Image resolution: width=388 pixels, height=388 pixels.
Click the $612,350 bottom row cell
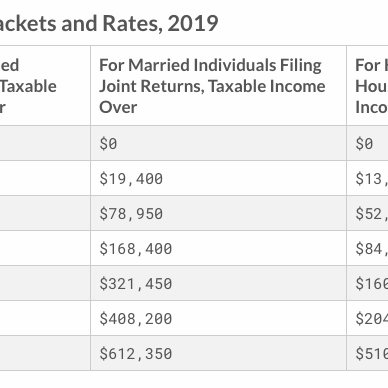pos(218,353)
